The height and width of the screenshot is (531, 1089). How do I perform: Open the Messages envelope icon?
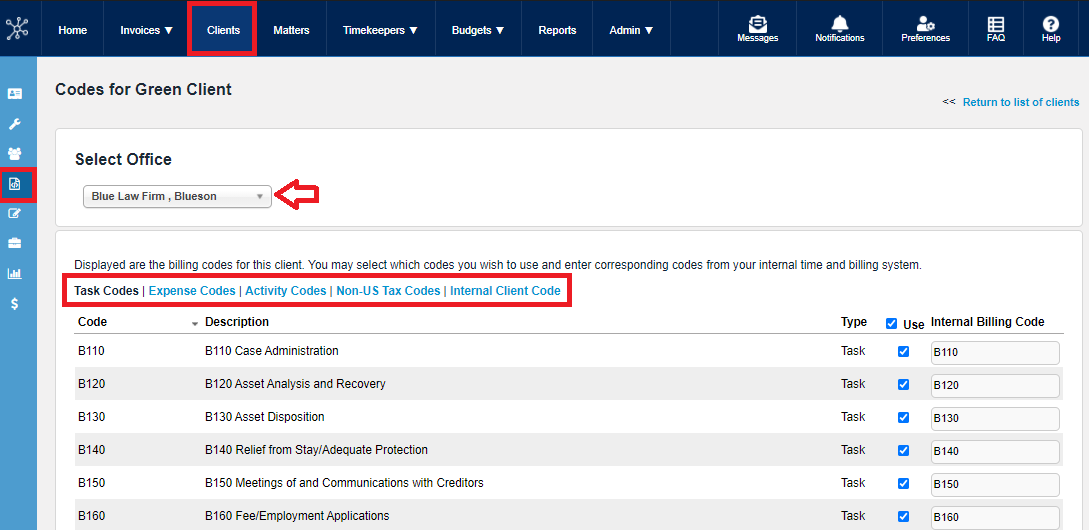pos(758,23)
